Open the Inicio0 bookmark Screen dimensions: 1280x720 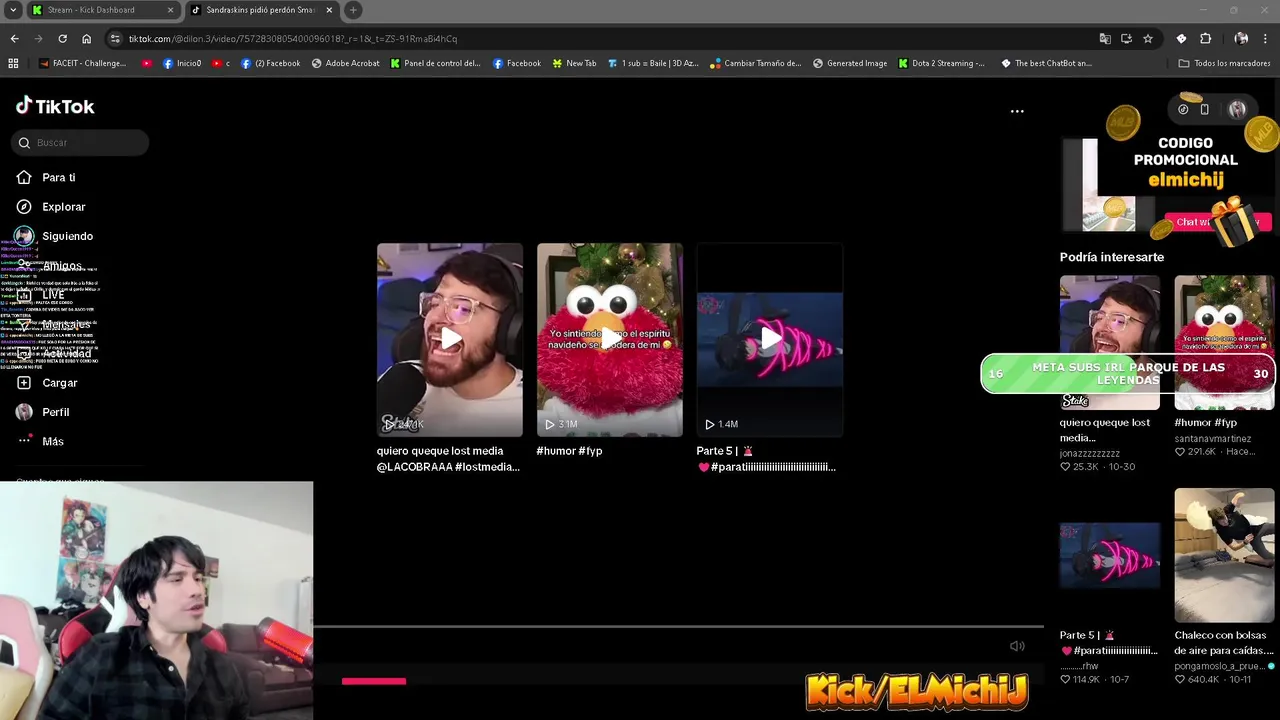pyautogui.click(x=181, y=63)
